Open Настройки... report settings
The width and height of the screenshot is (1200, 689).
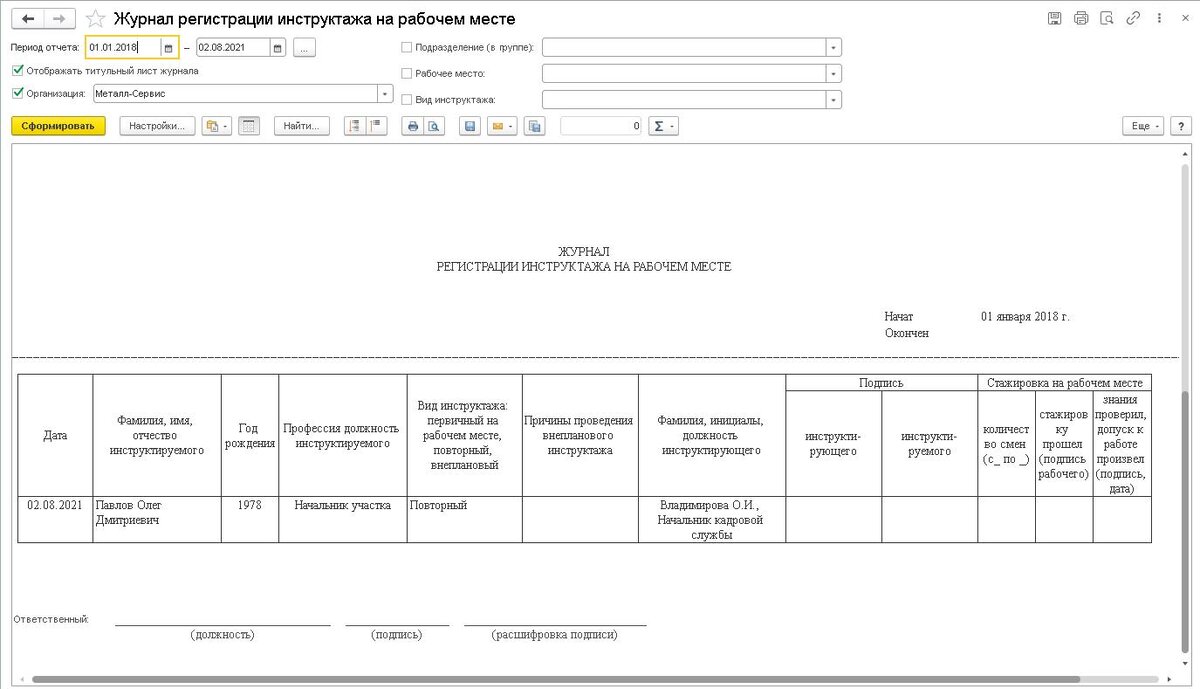(156, 126)
